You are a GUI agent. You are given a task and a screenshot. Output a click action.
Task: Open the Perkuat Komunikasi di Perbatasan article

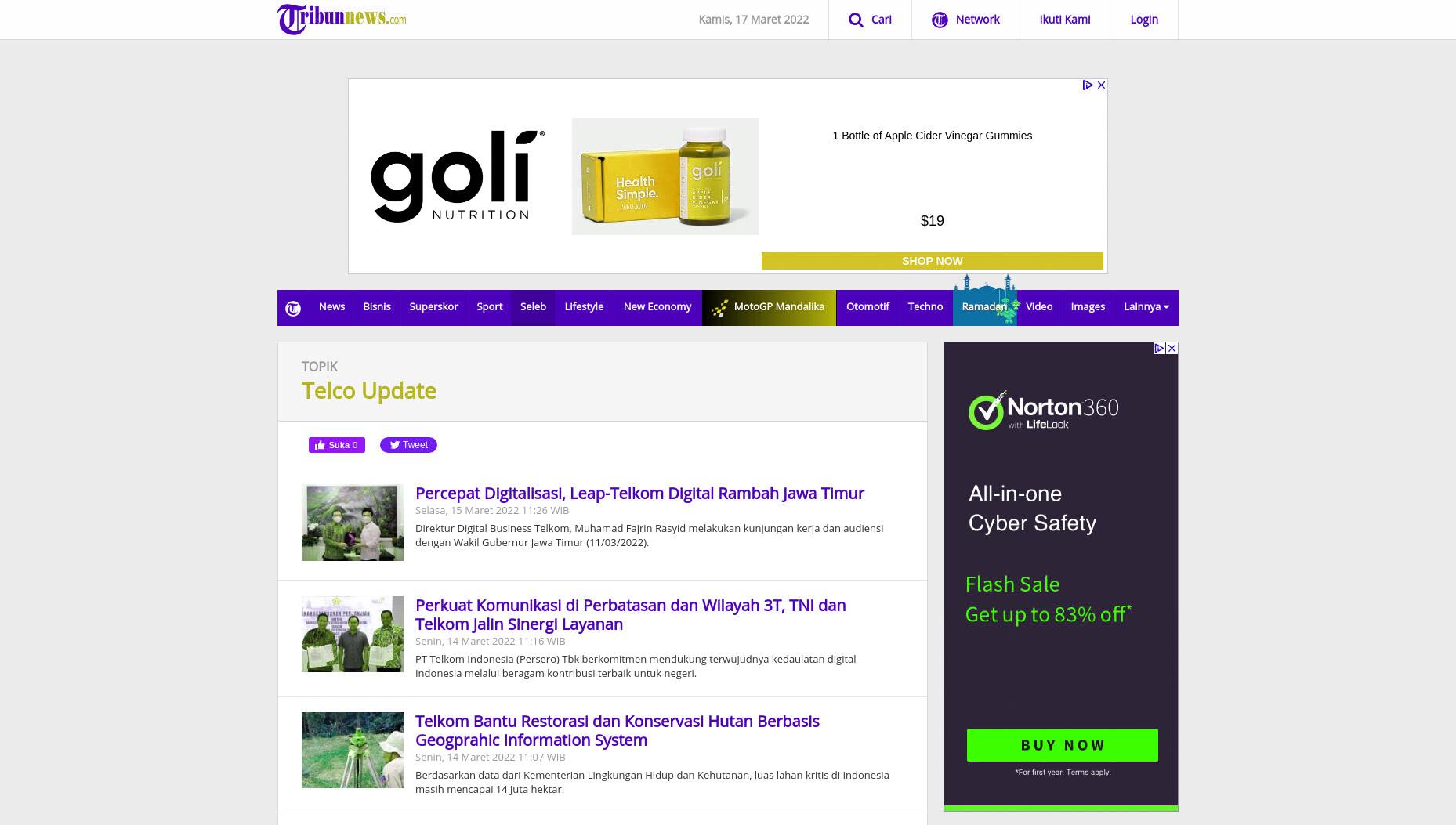click(x=630, y=614)
